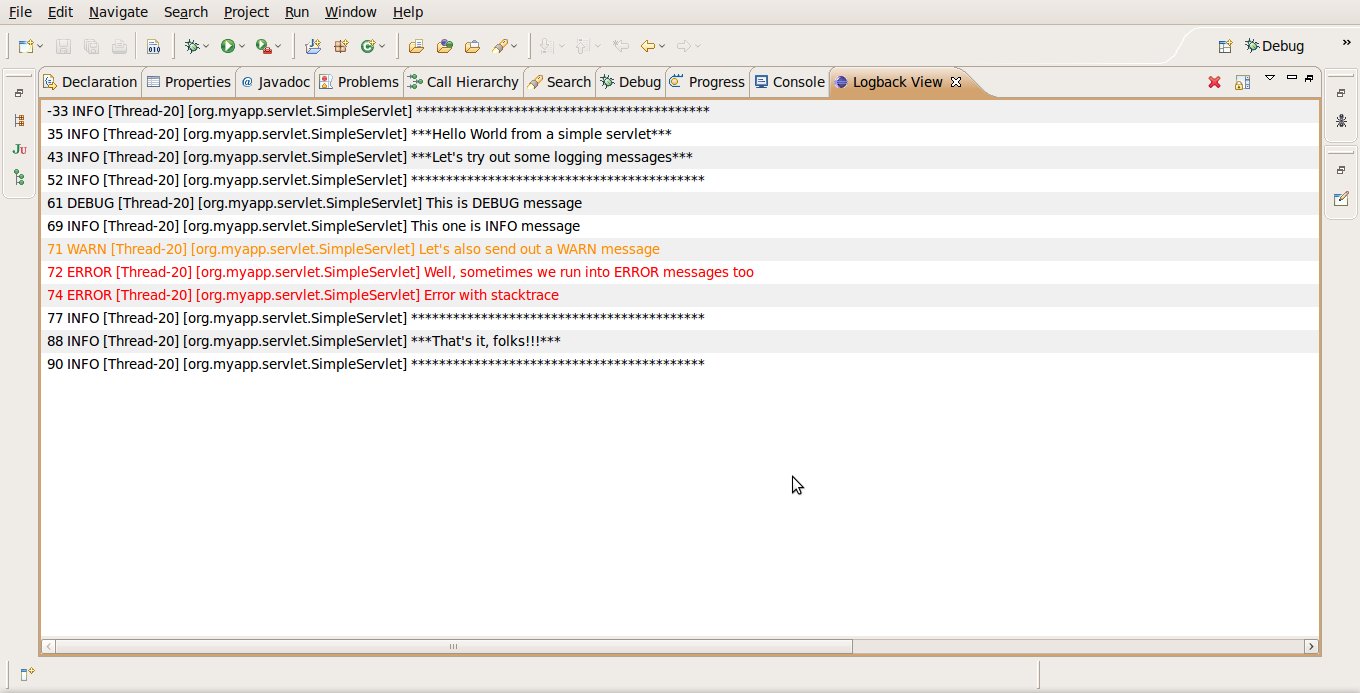Click the JUnit icon in the left sidebar

click(x=18, y=150)
